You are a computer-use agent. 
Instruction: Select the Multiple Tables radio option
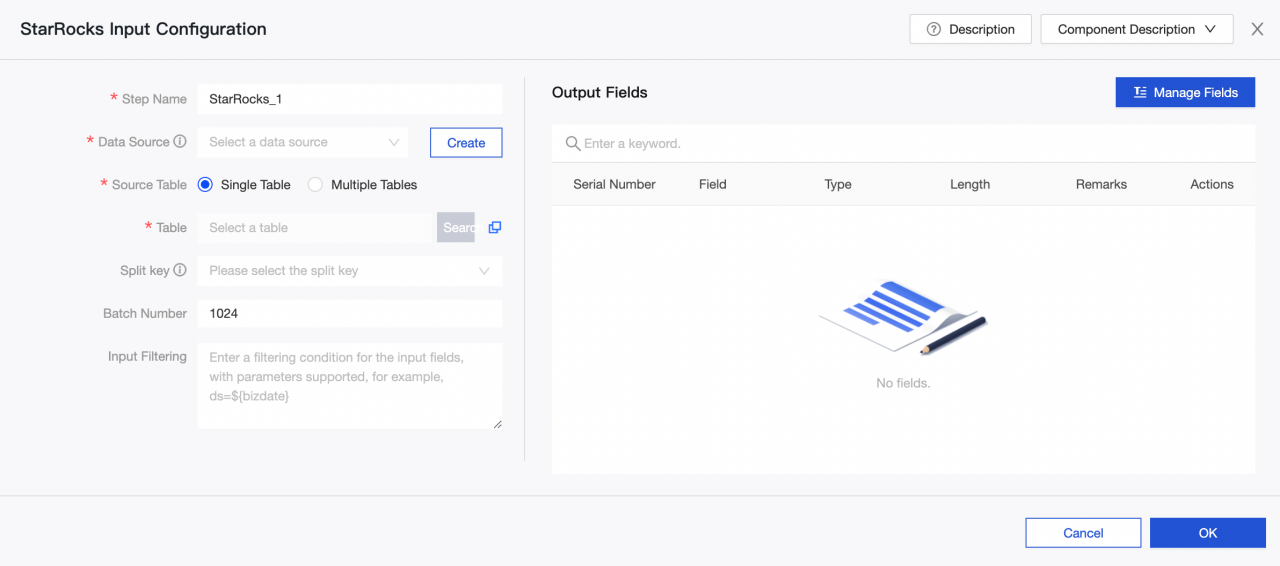coord(316,185)
